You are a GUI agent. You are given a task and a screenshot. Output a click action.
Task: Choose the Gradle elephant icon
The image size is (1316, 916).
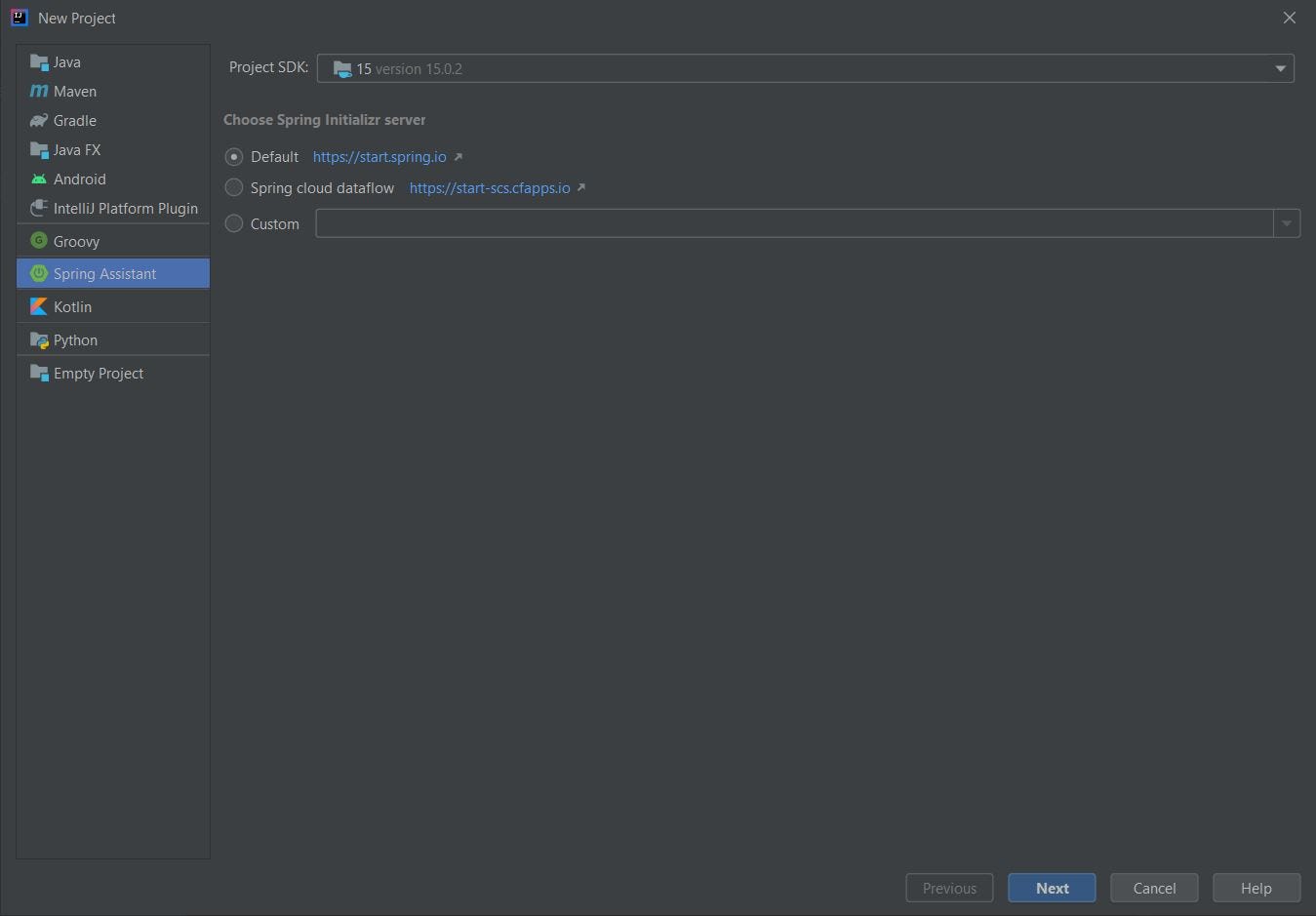click(39, 120)
